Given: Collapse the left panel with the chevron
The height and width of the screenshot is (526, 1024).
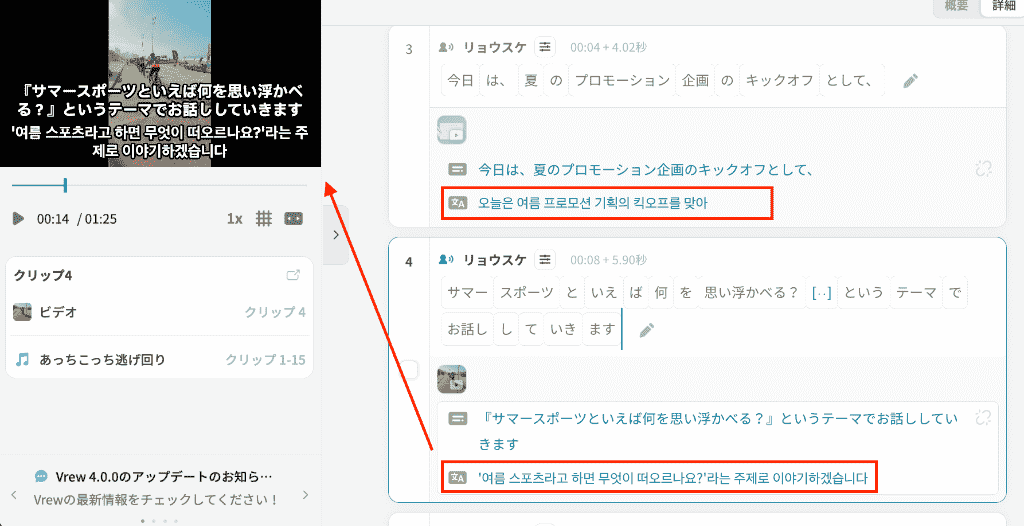Looking at the screenshot, I should (336, 235).
